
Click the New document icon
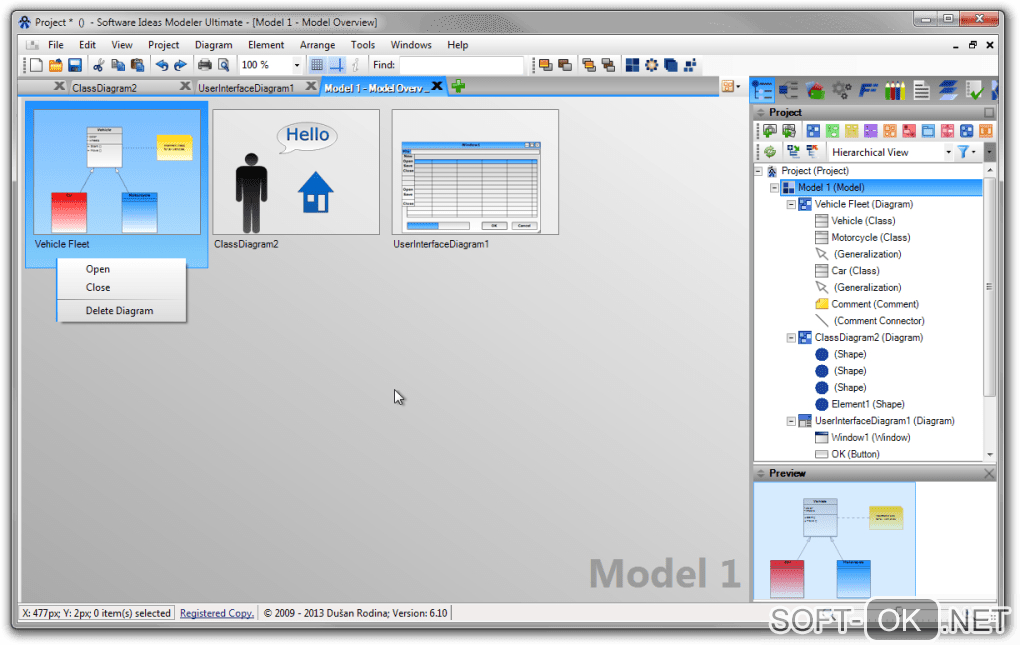36,65
